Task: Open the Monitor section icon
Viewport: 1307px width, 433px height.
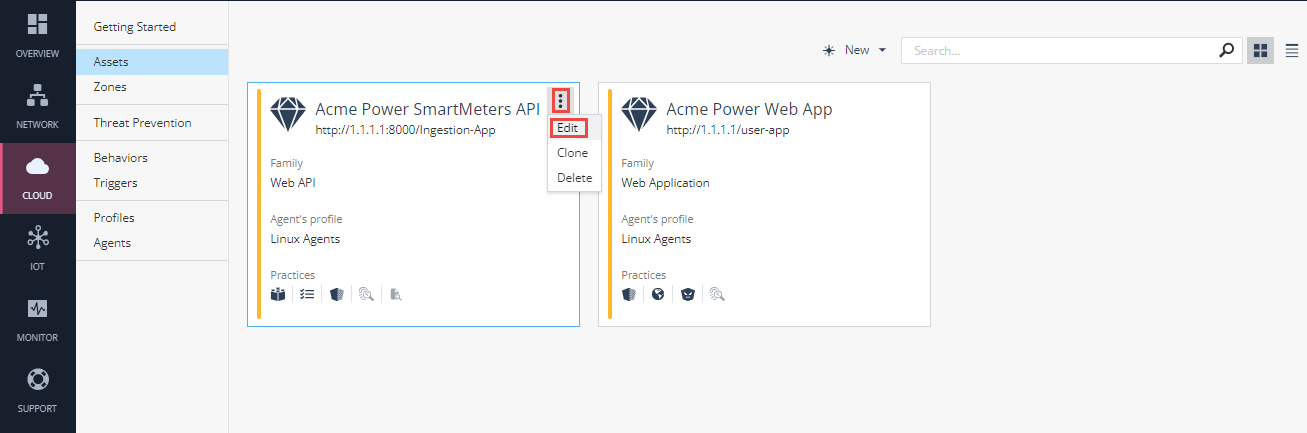Action: click(37, 309)
